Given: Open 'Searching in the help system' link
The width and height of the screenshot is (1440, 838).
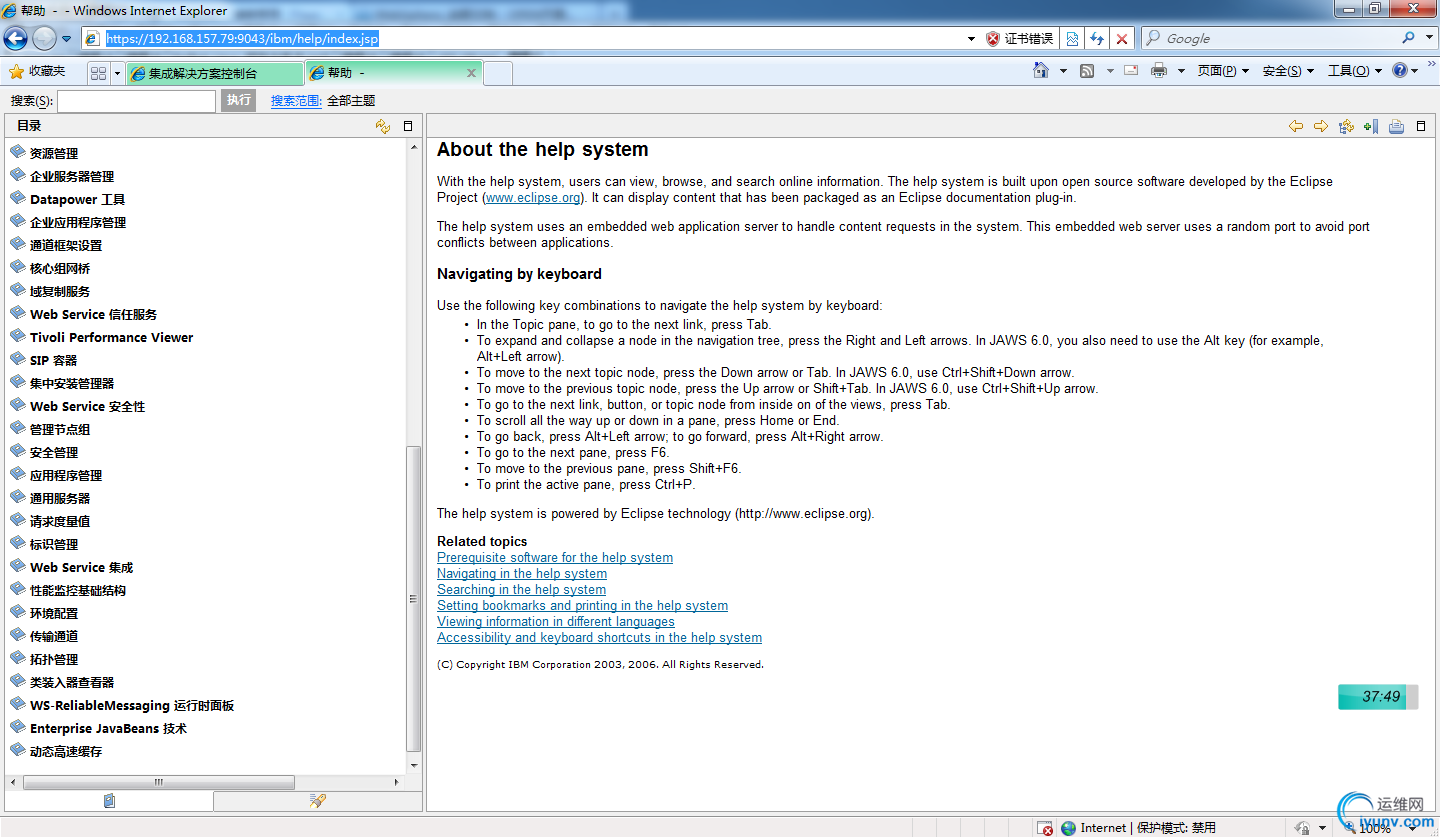Looking at the screenshot, I should coord(521,590).
